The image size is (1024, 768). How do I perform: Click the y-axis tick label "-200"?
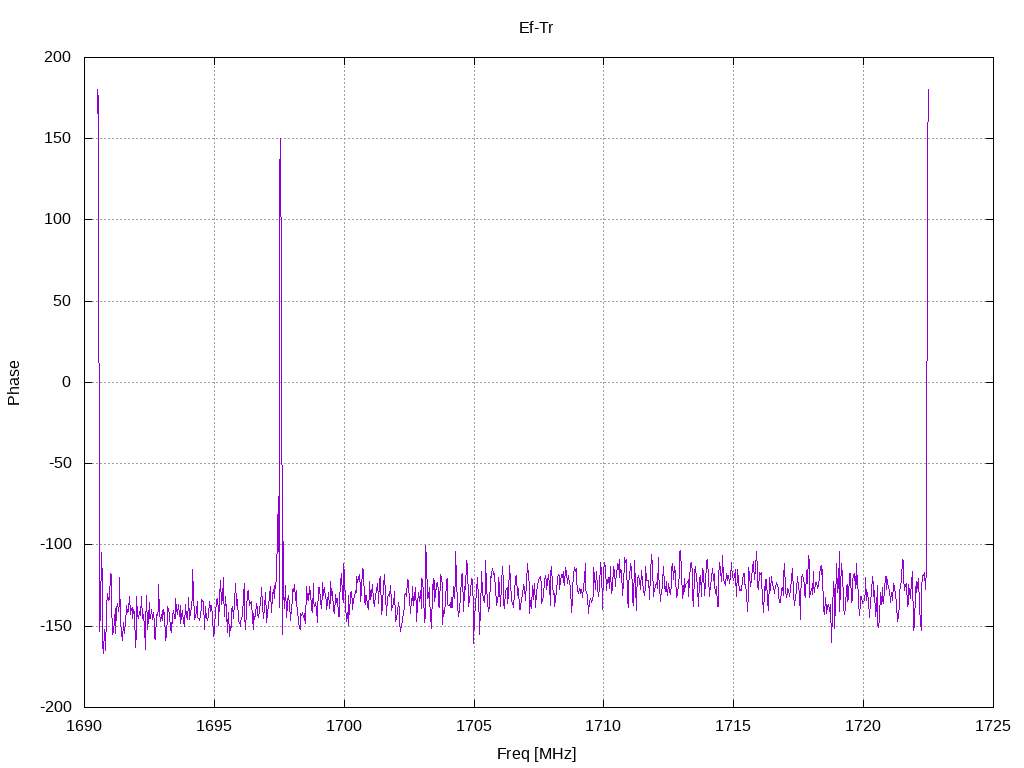point(56,707)
